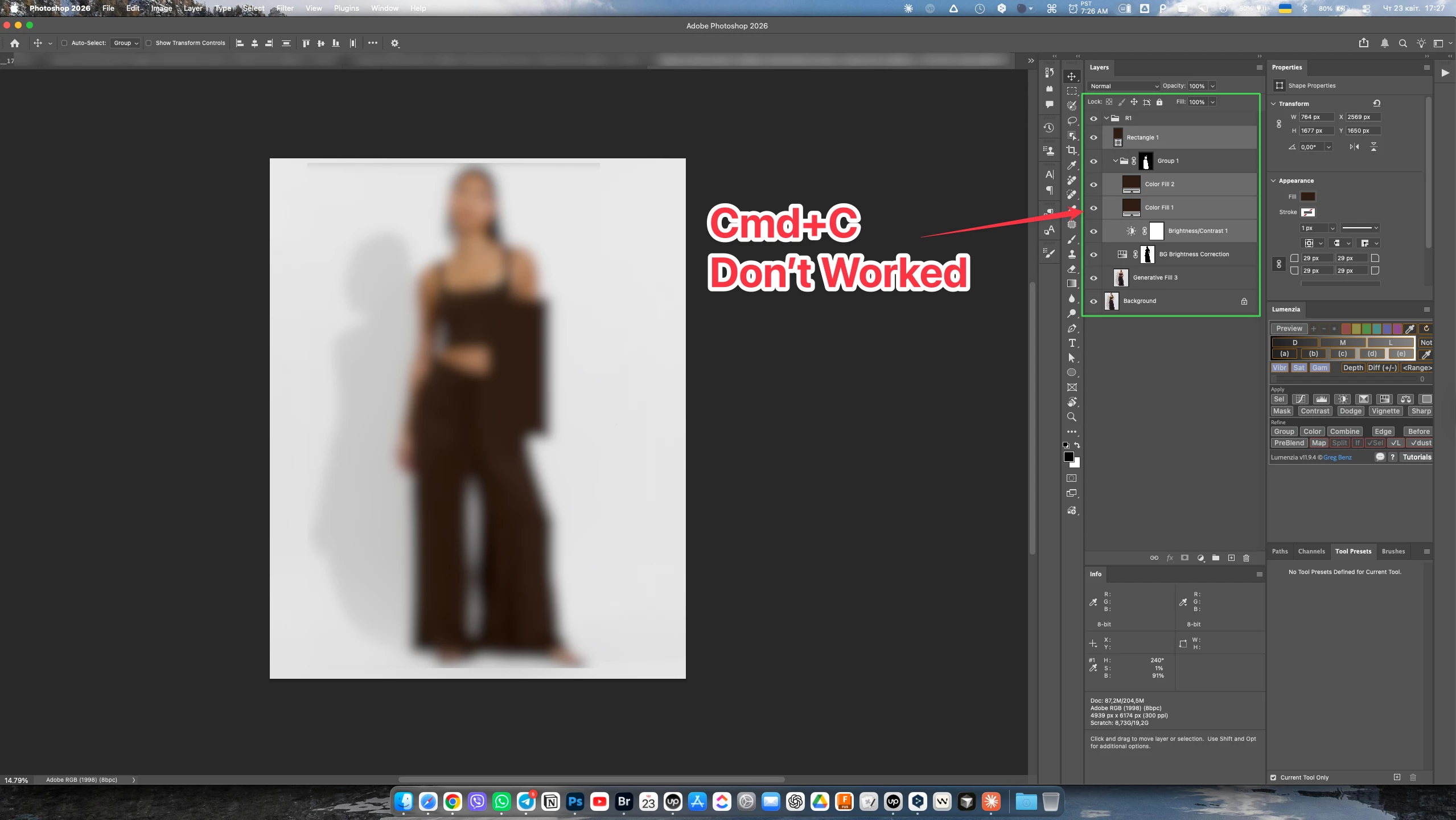Select the Horizontal Type tool
The image size is (1456, 820).
(1072, 343)
